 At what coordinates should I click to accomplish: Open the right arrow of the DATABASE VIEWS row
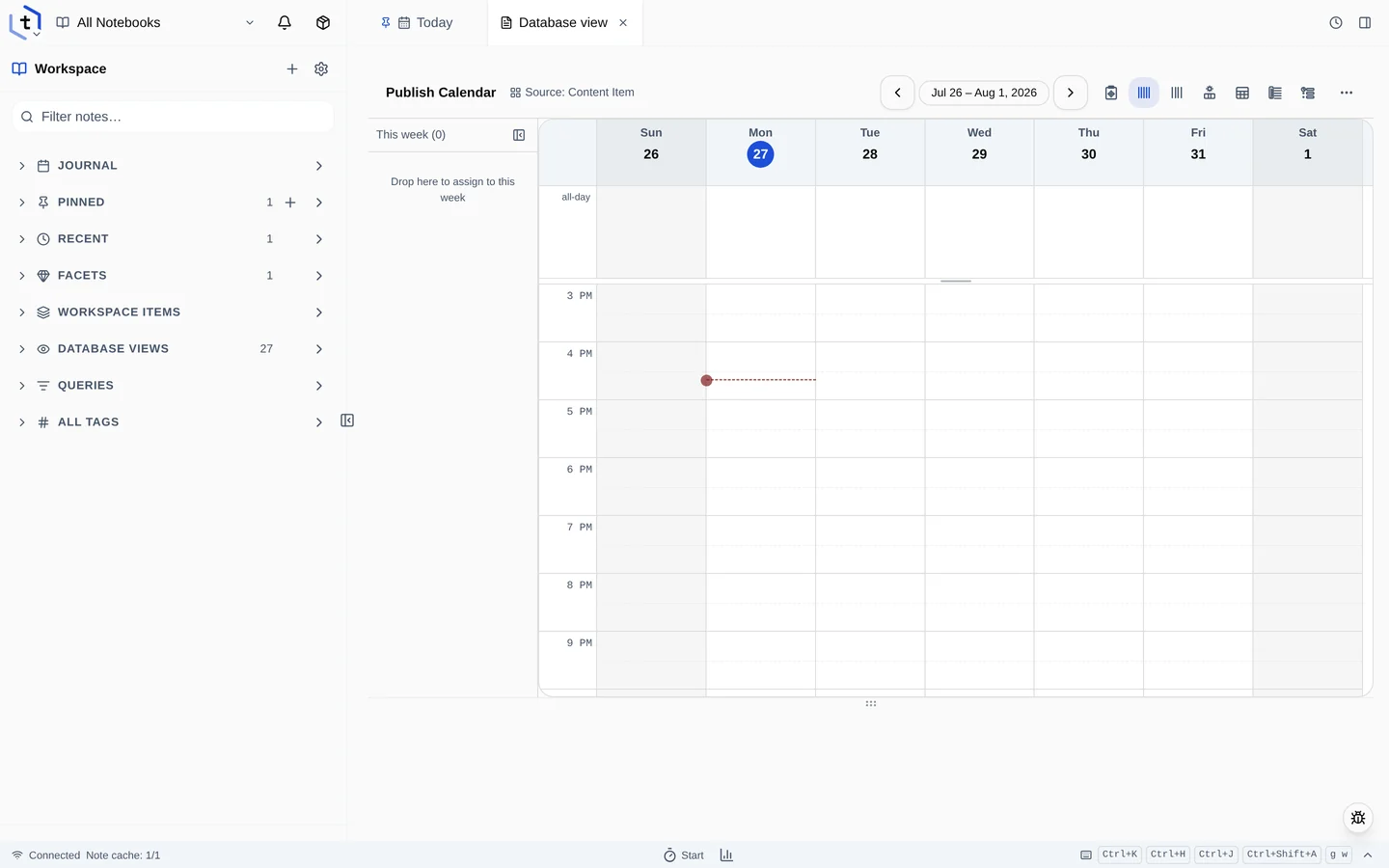(319, 349)
